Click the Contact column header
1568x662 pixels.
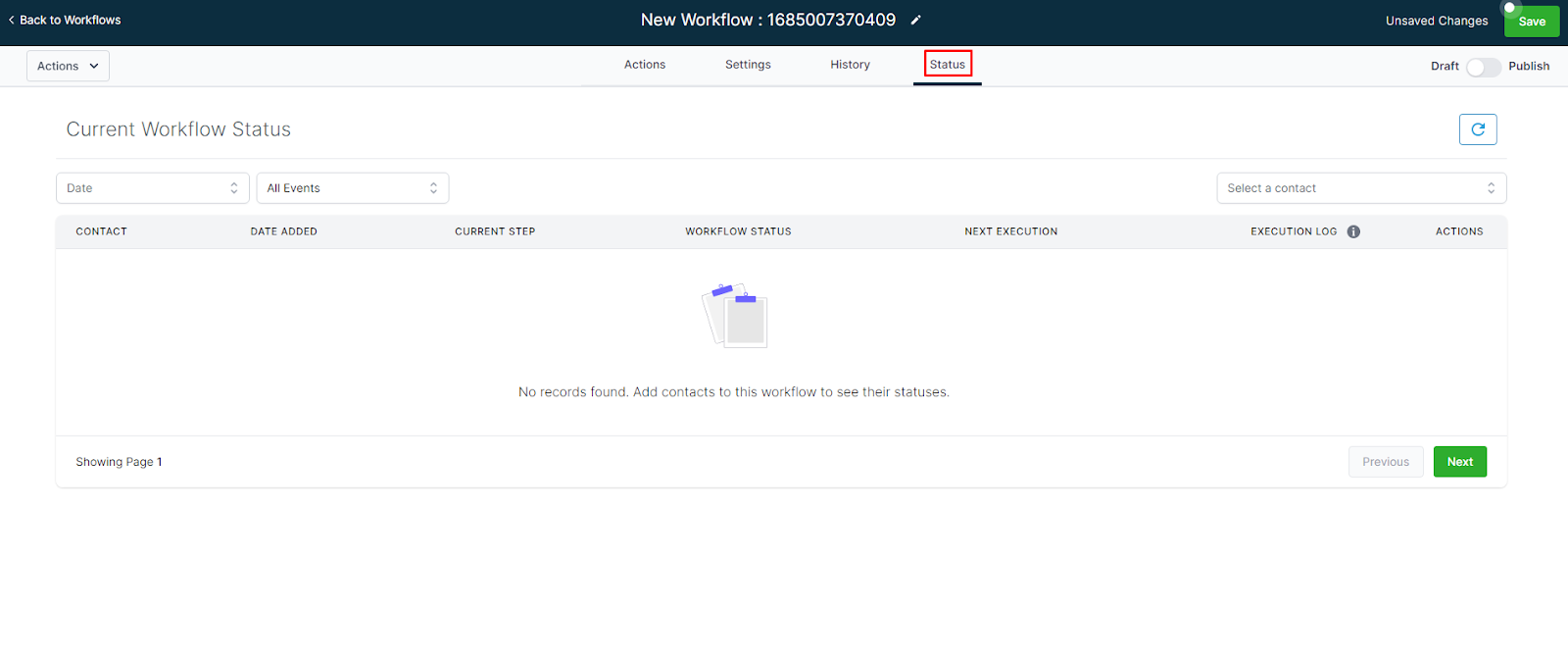coord(102,231)
